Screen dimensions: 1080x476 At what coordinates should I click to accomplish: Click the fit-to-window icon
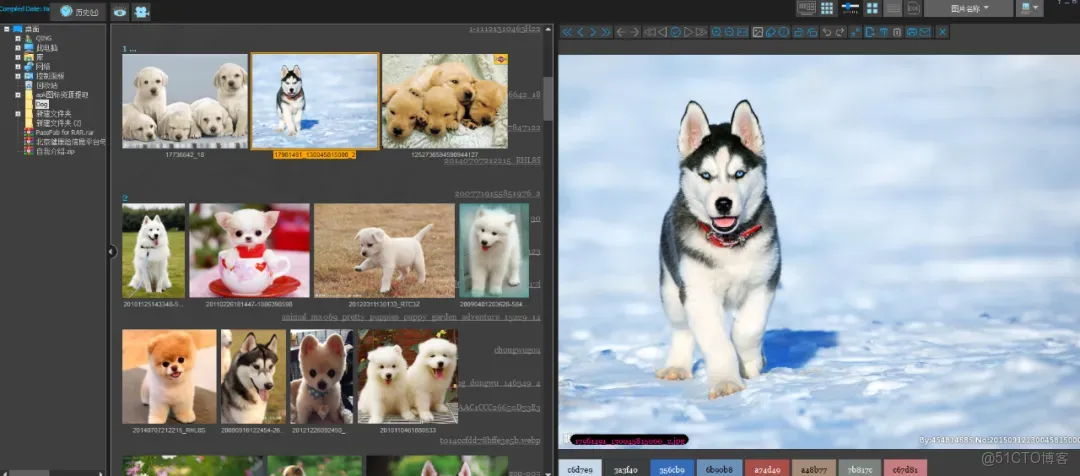742,32
